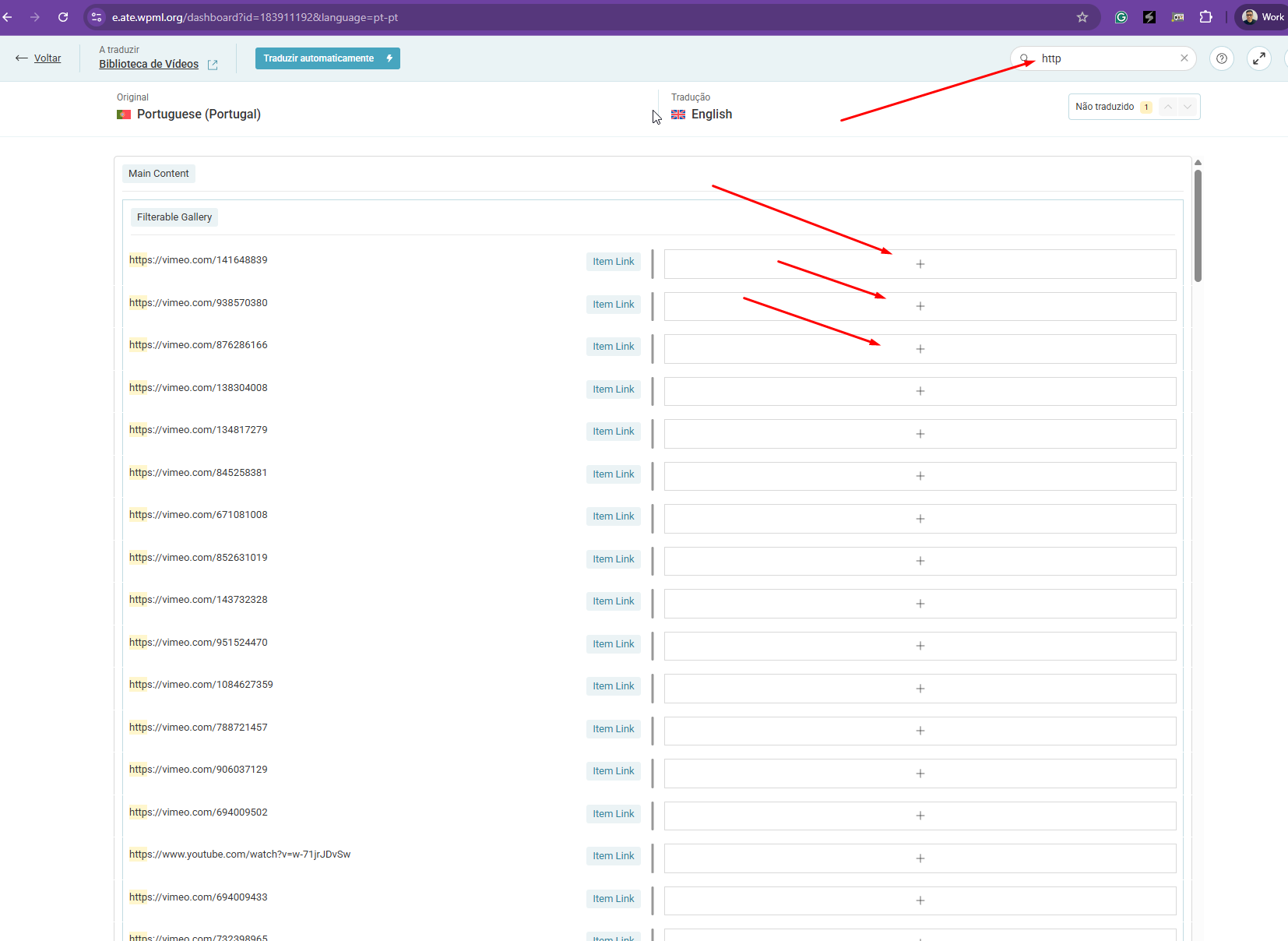Reload the page
The height and width of the screenshot is (941, 1288).
click(x=63, y=17)
